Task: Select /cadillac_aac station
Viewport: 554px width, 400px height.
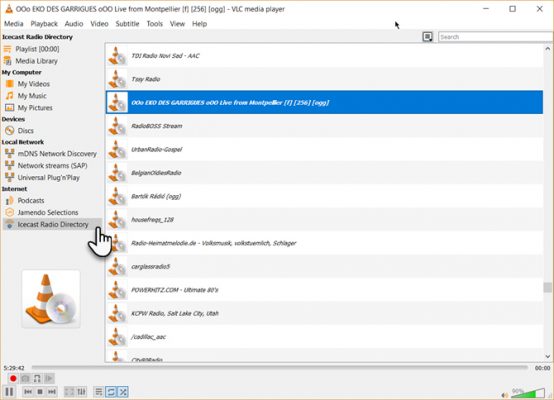Action: [x=324, y=337]
